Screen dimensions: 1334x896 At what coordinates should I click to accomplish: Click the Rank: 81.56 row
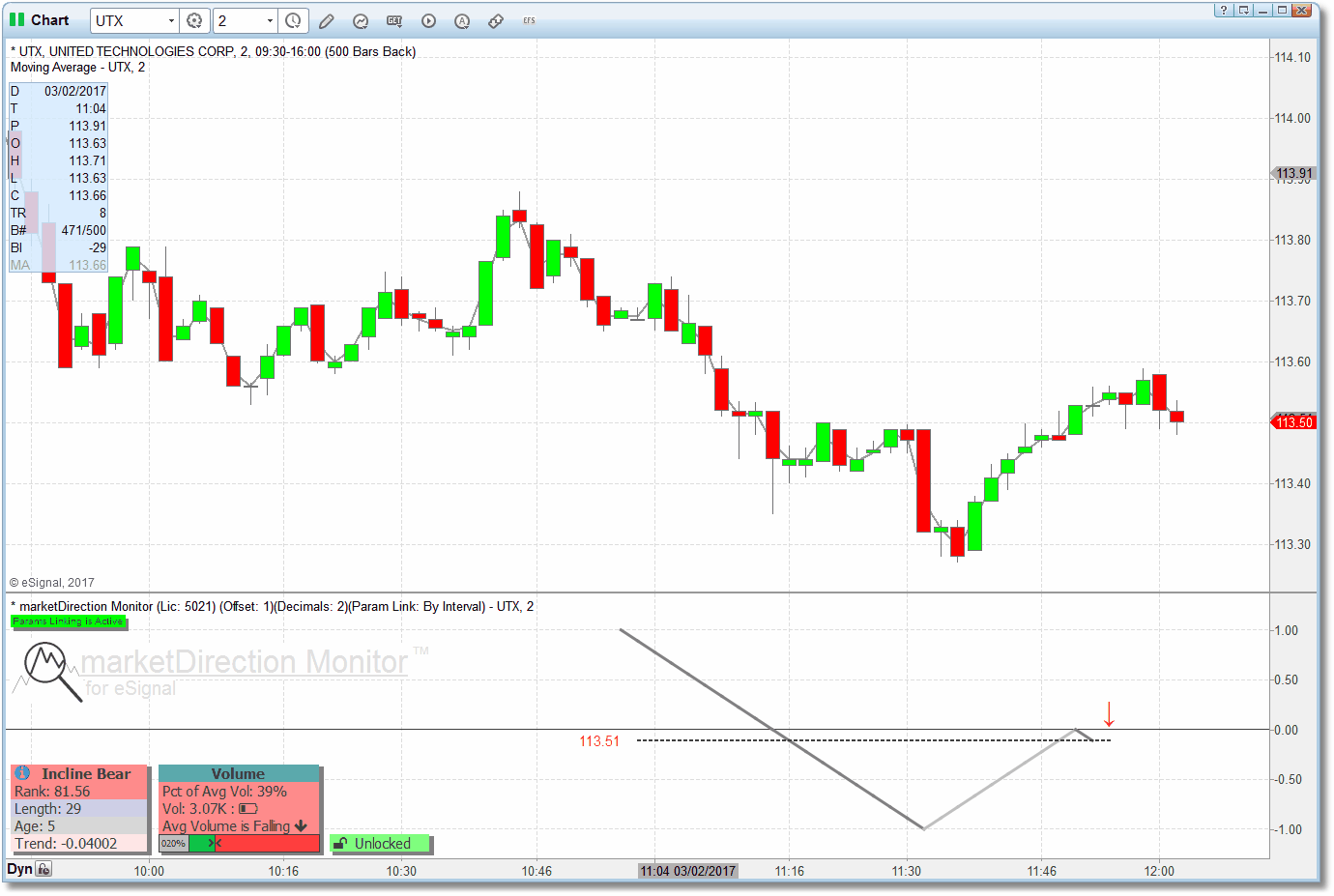click(79, 791)
